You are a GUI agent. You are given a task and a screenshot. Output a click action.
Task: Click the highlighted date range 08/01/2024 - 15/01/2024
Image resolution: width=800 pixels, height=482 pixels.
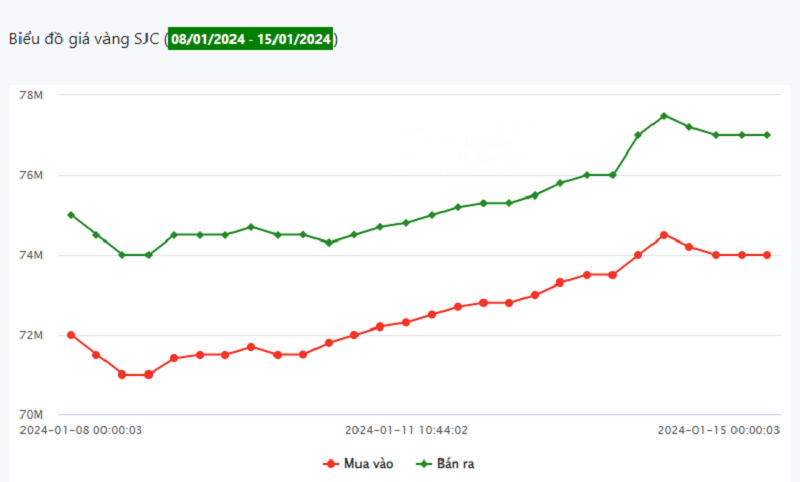pyautogui.click(x=251, y=39)
